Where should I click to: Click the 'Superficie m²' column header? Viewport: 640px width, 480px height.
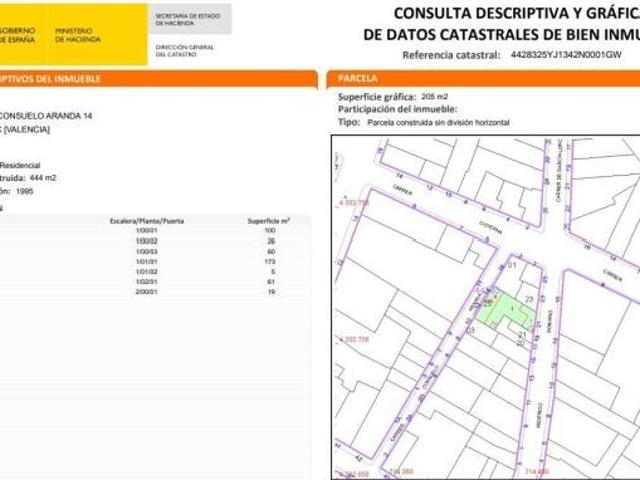point(269,221)
